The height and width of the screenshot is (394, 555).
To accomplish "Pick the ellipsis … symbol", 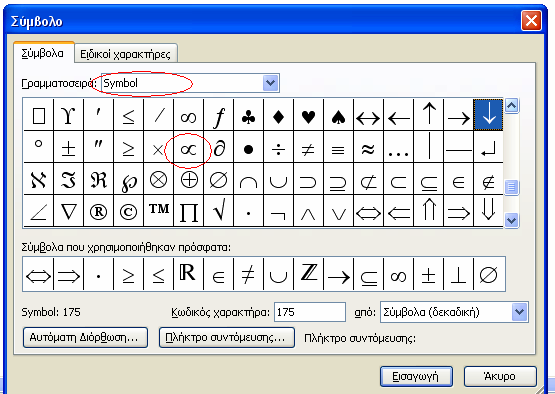I will [x=399, y=147].
